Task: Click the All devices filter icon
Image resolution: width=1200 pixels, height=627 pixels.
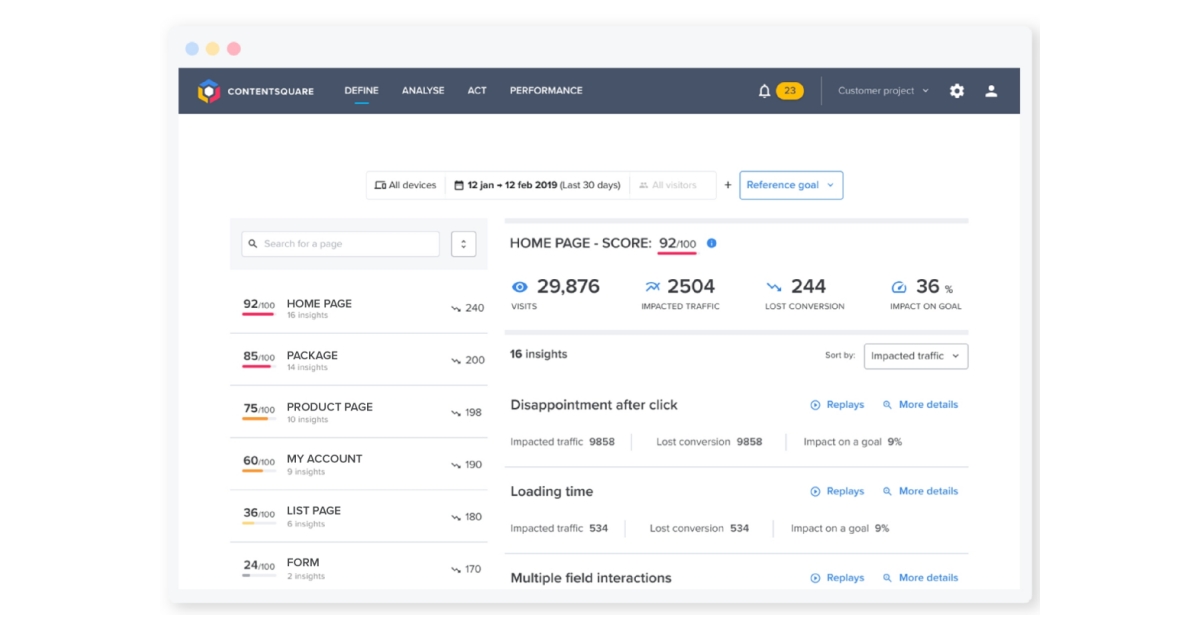Action: coord(381,185)
